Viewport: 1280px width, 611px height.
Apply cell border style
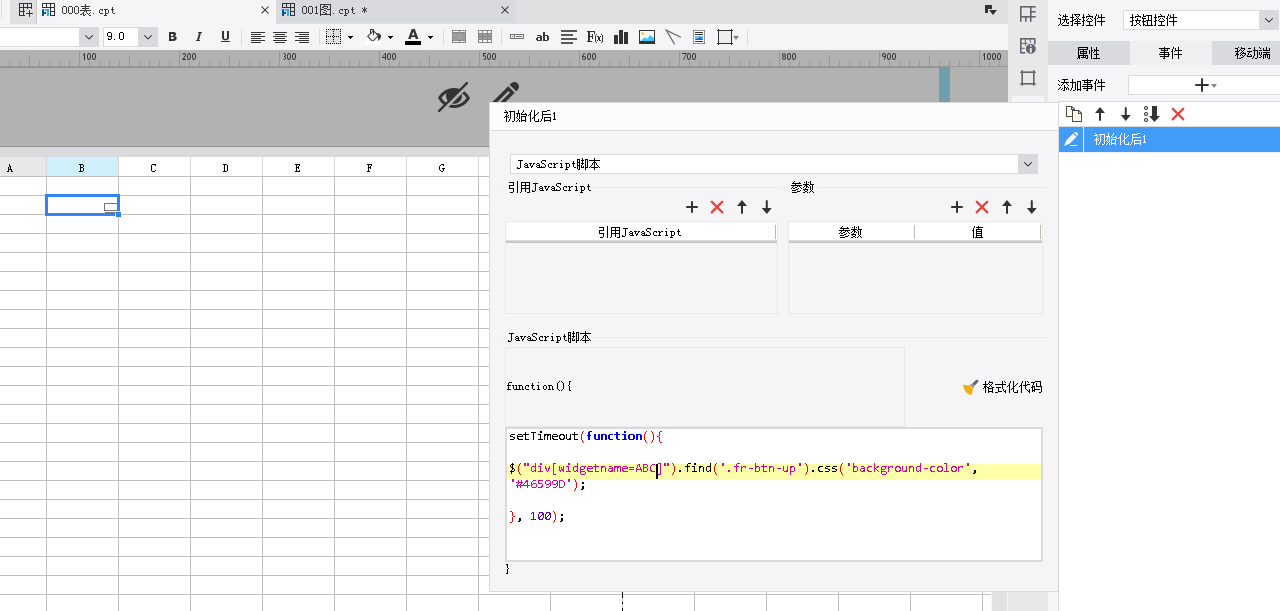(x=334, y=37)
